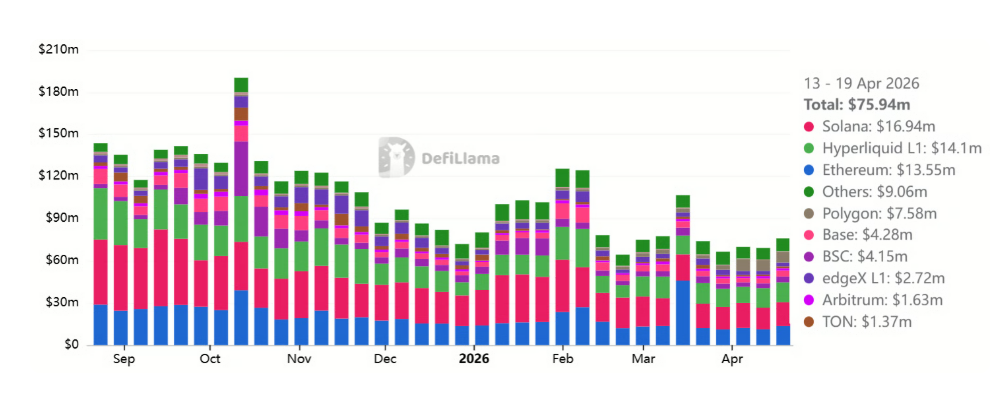Click the 'Ethereum: $13.55m' legend text
1007x400 pixels.
888,170
